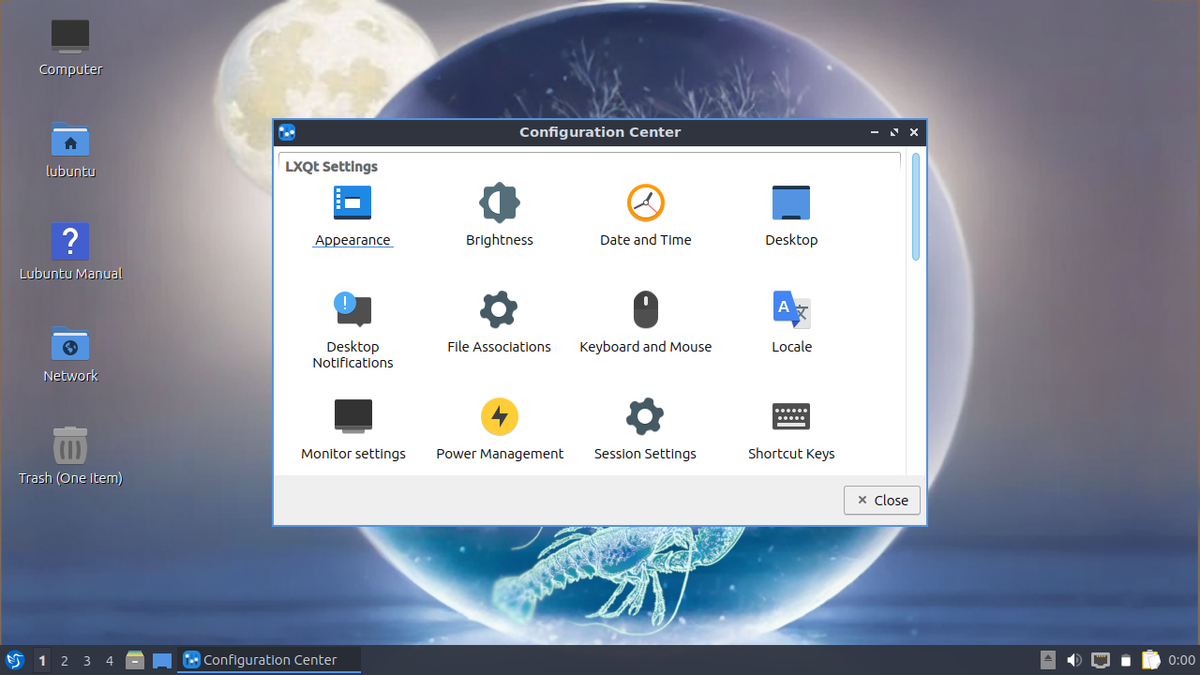The height and width of the screenshot is (675, 1200).
Task: Switch to workspace 2
Action: click(x=64, y=660)
